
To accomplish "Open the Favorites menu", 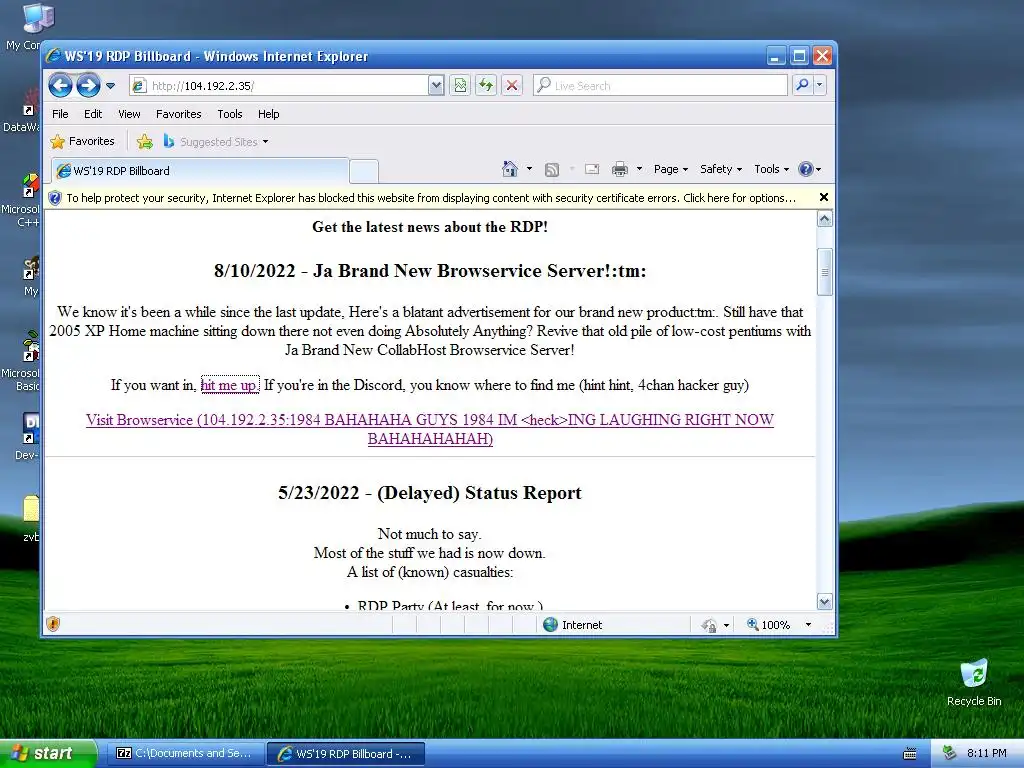I will click(x=178, y=114).
